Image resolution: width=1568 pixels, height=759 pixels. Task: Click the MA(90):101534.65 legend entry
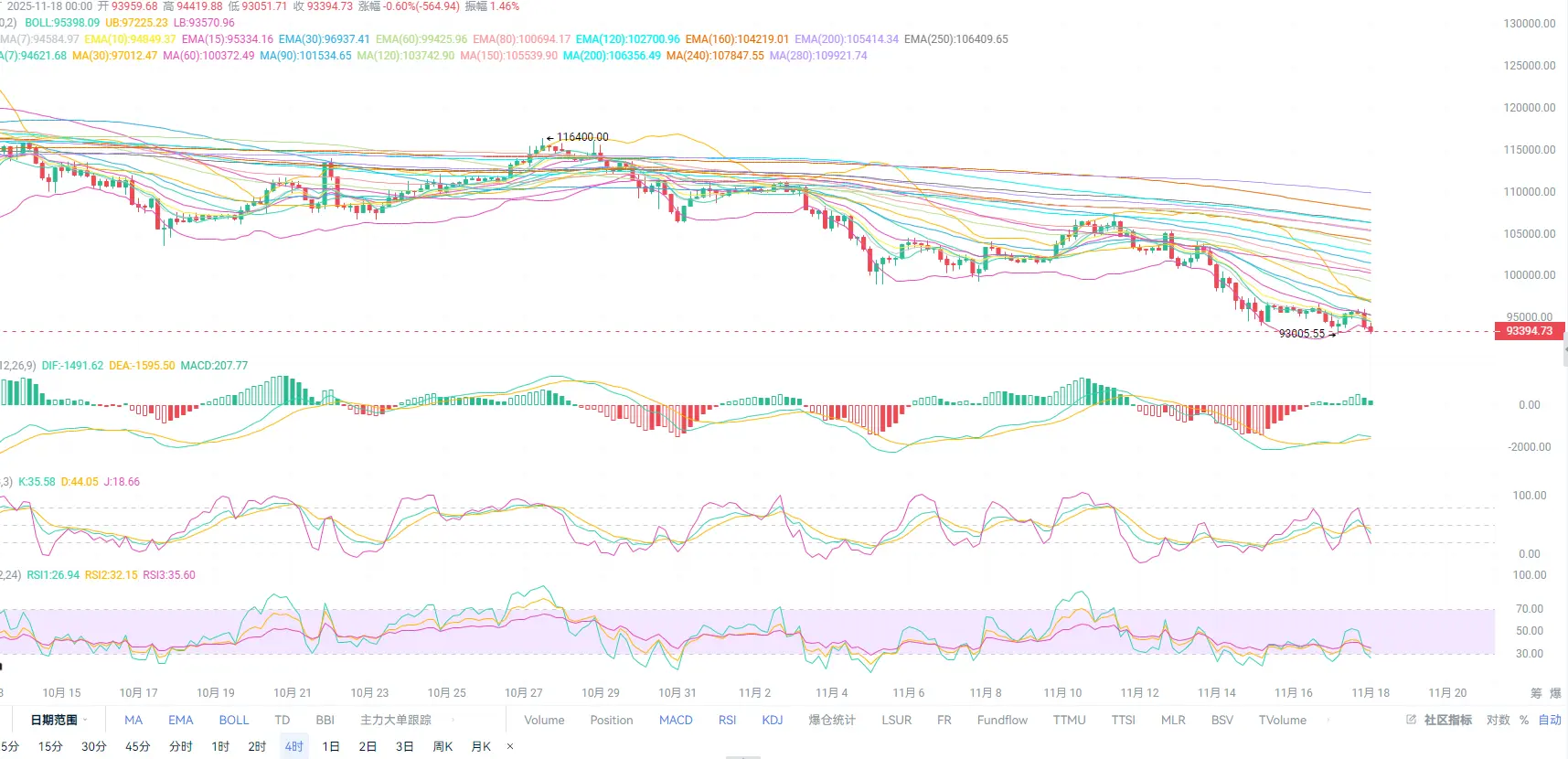point(305,56)
